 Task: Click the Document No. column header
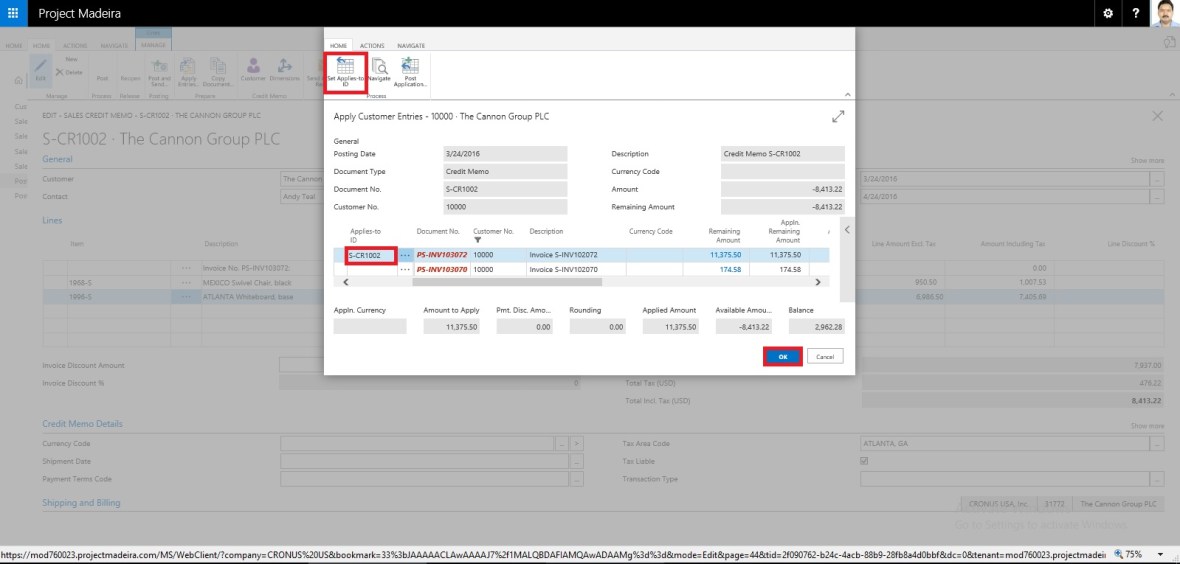(x=438, y=231)
